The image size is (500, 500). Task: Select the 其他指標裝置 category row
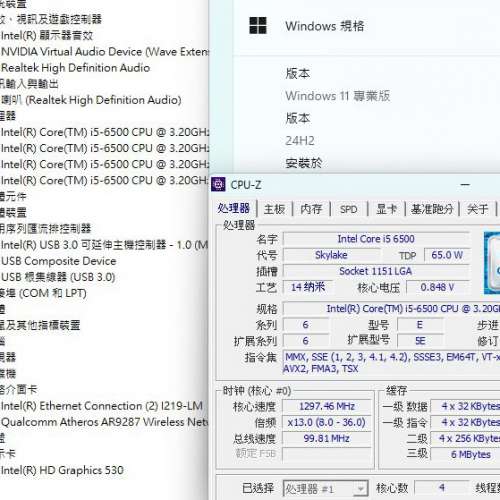[x=40, y=325]
